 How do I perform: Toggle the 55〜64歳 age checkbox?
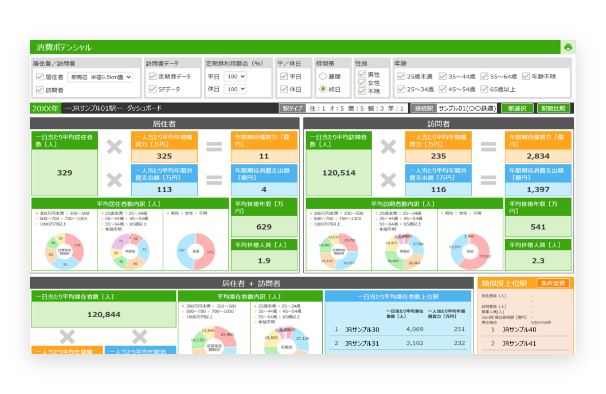click(484, 76)
